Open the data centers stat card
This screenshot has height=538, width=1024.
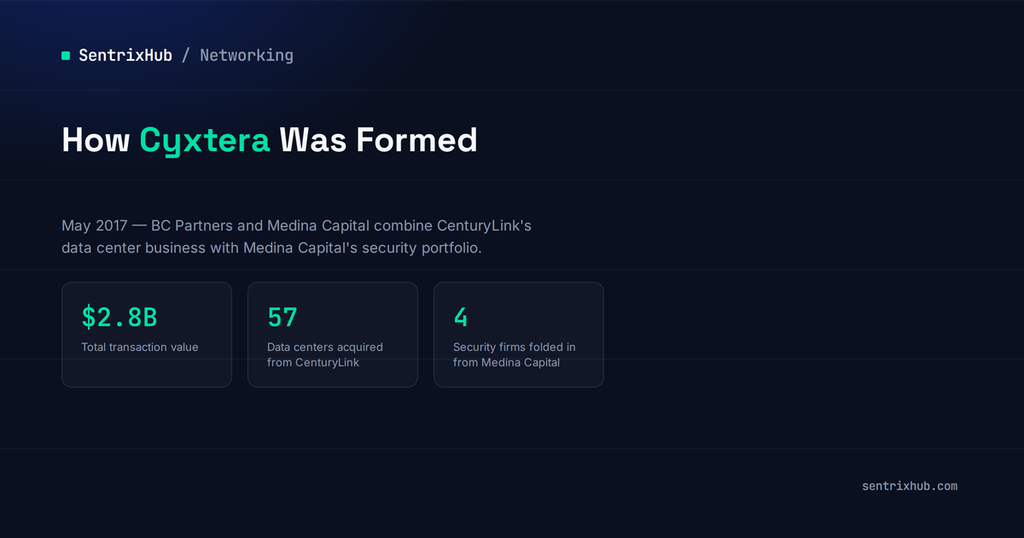332,335
